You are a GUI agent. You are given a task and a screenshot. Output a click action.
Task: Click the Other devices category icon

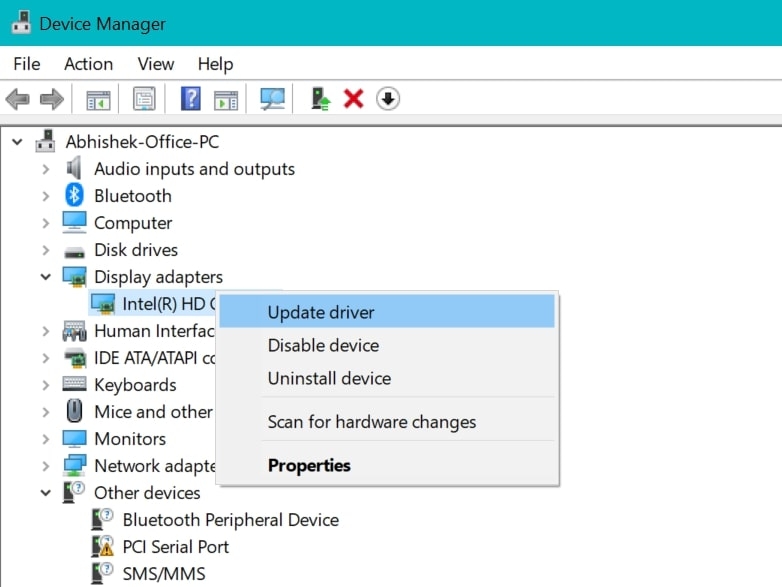click(x=74, y=492)
